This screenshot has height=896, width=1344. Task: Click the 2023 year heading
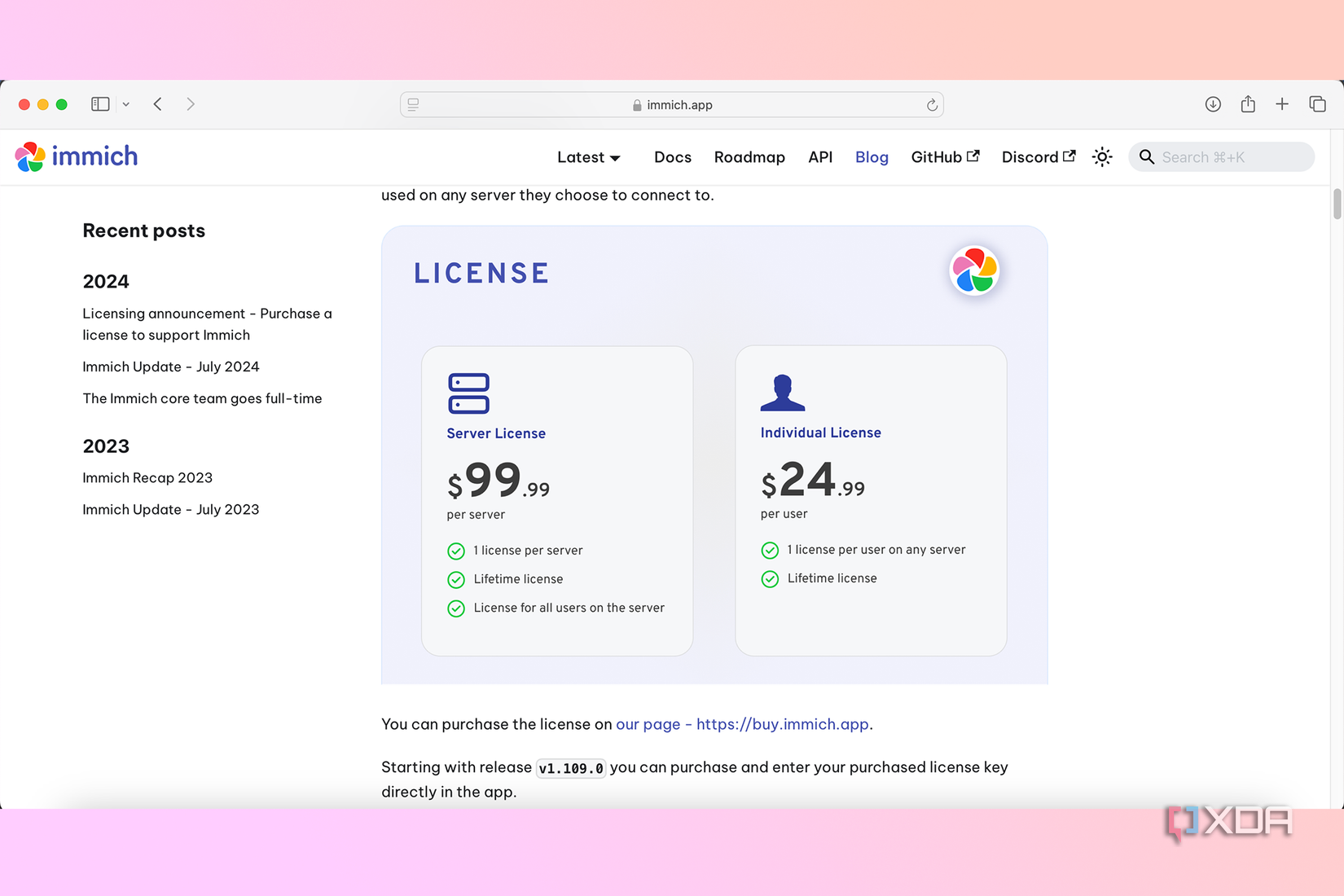106,446
